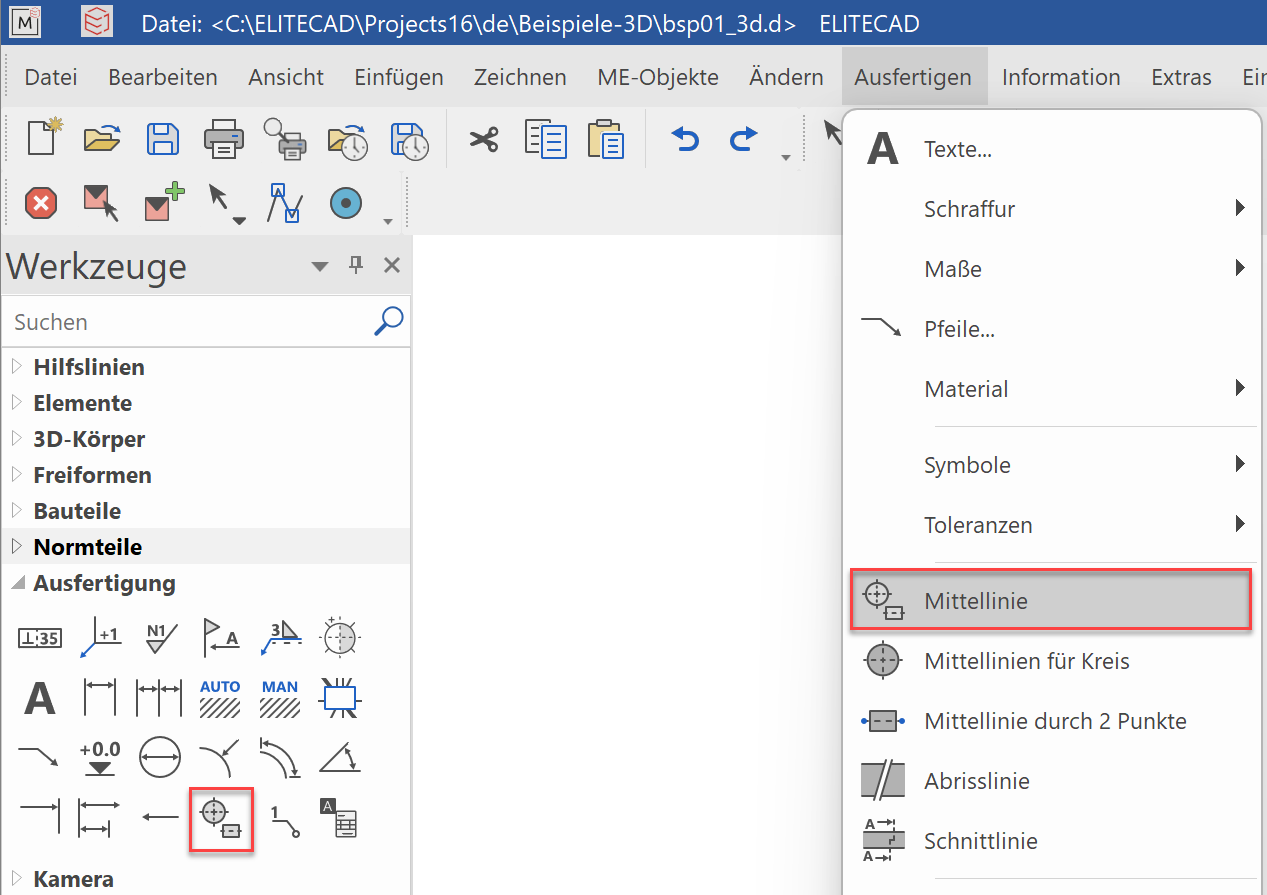Expand the Hilfslinien tree group
Screen dimensions: 1267x895
16,367
